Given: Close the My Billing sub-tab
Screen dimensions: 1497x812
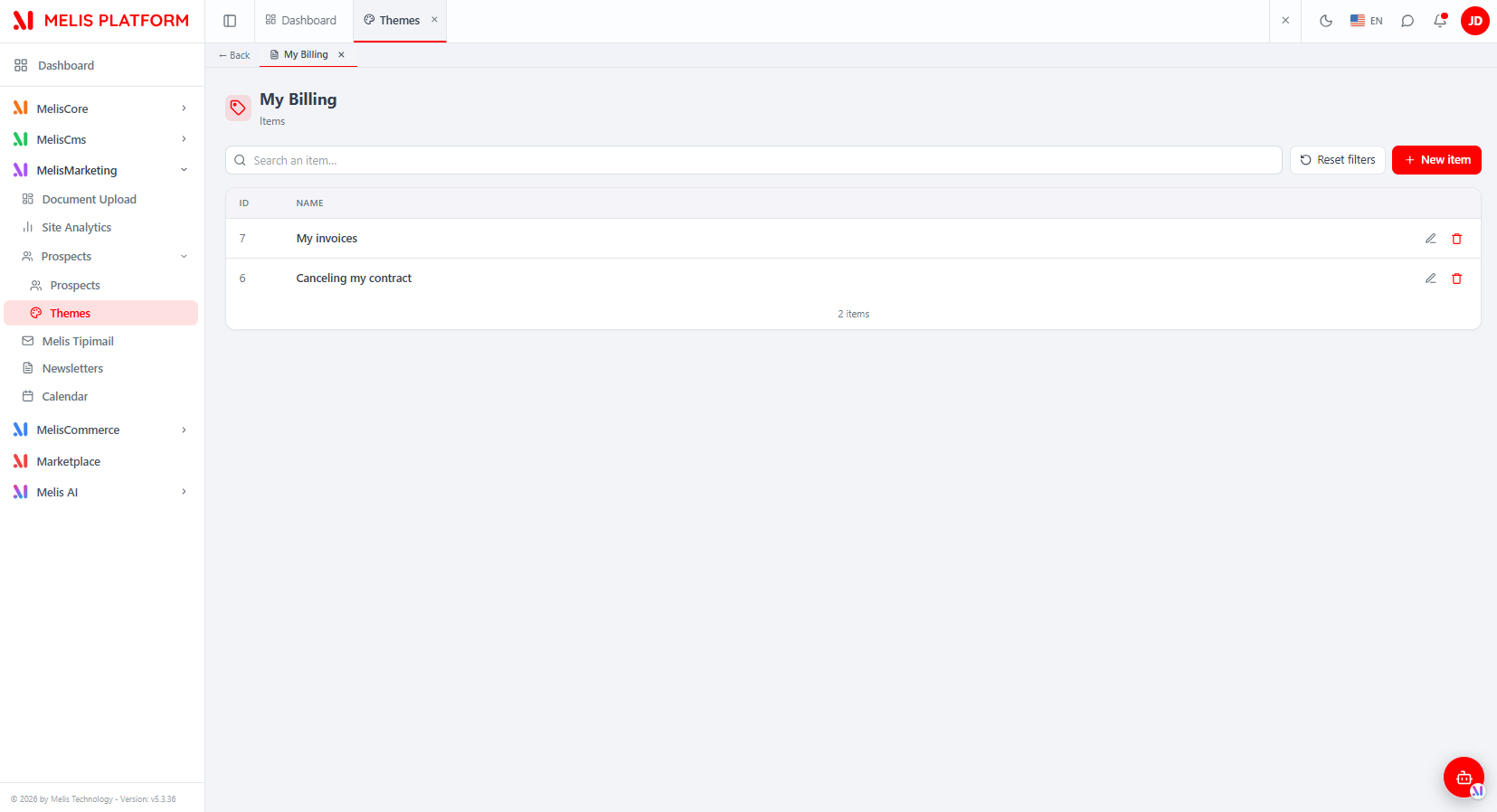Looking at the screenshot, I should [x=341, y=54].
